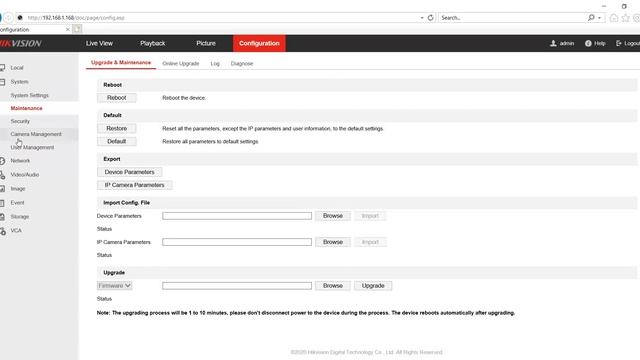Expand the Network section in sidebar
The height and width of the screenshot is (360, 640).
(x=20, y=161)
